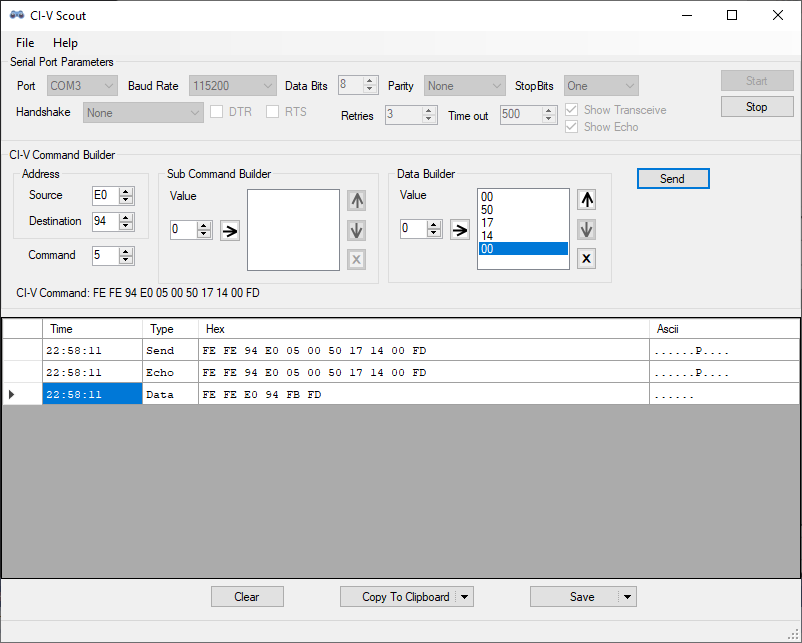
Task: Open the Baud Rate 115200 dropdown
Action: (x=233, y=86)
